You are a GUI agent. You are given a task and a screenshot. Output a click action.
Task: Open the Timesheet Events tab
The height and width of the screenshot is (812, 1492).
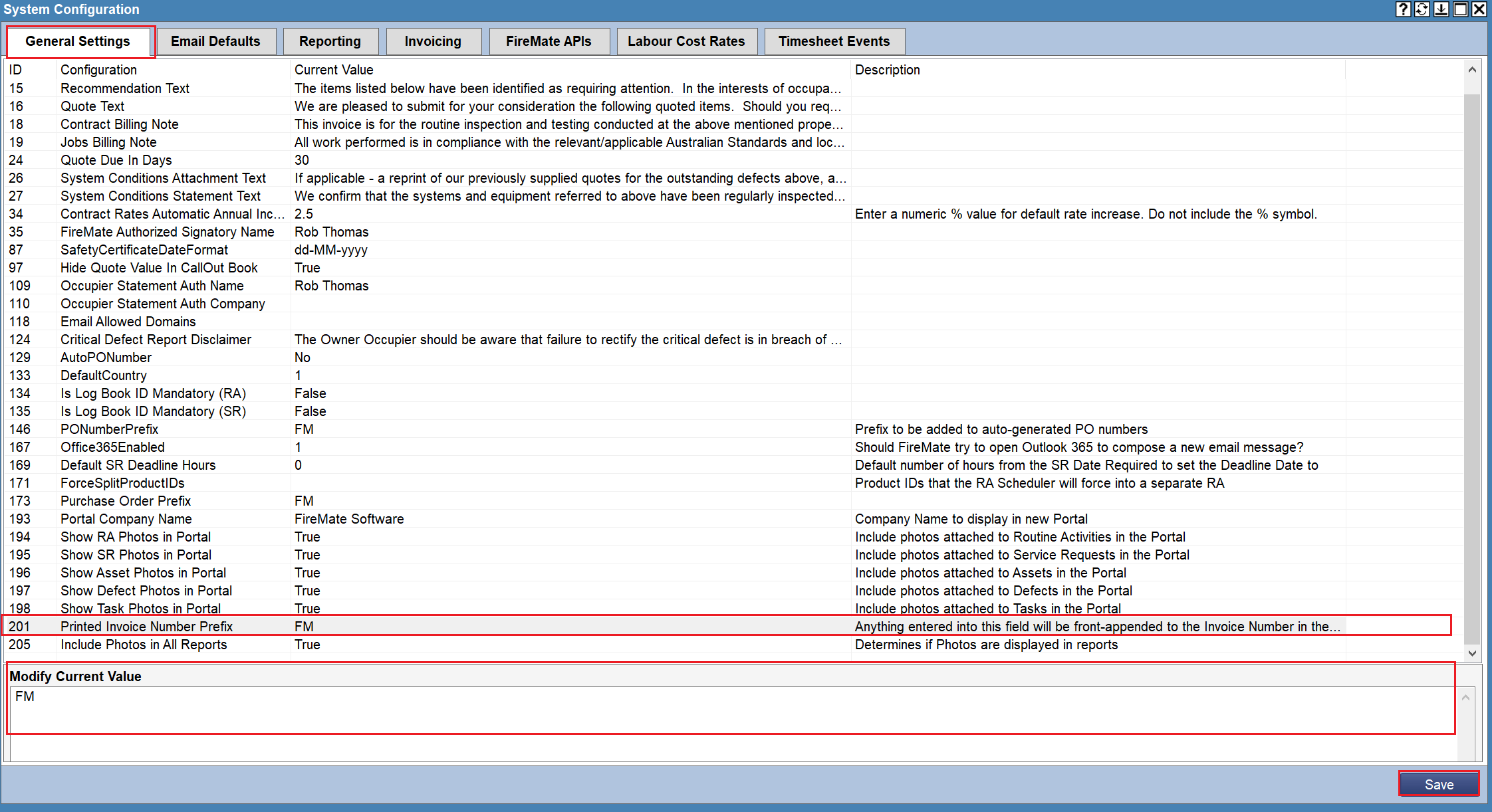pos(834,41)
